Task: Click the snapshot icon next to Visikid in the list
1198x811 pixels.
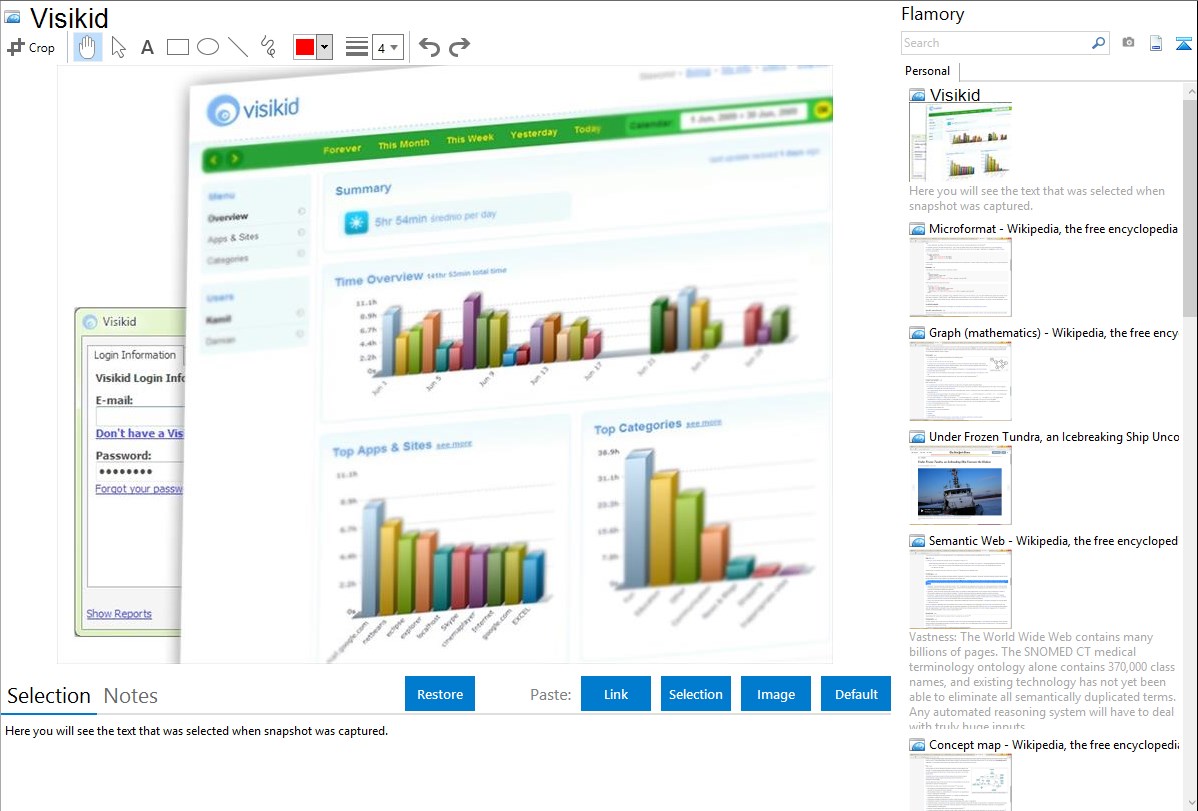Action: [x=917, y=95]
